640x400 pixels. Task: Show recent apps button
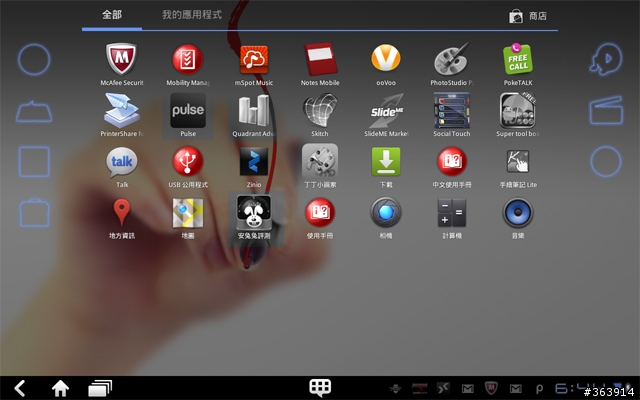pos(100,388)
